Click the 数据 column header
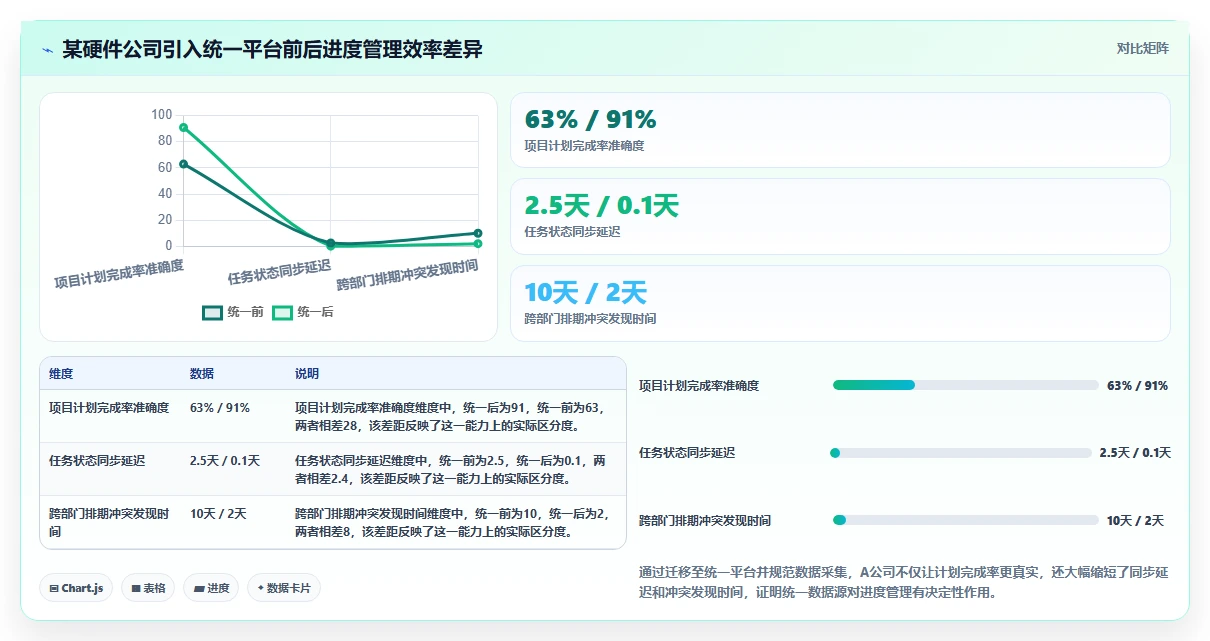1210x641 pixels. [x=202, y=373]
